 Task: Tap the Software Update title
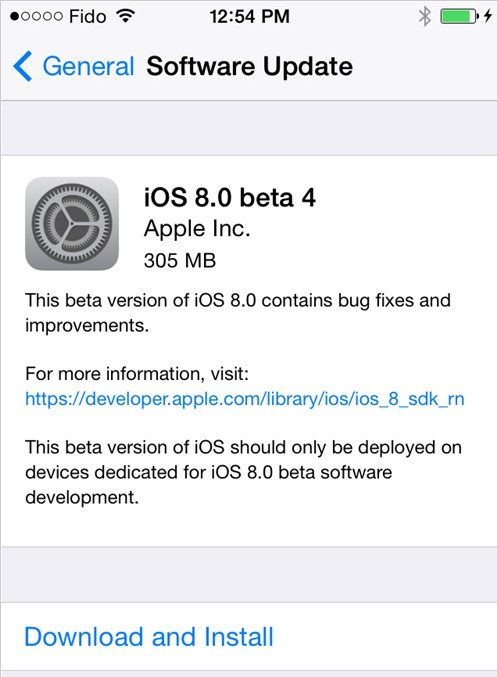[250, 66]
